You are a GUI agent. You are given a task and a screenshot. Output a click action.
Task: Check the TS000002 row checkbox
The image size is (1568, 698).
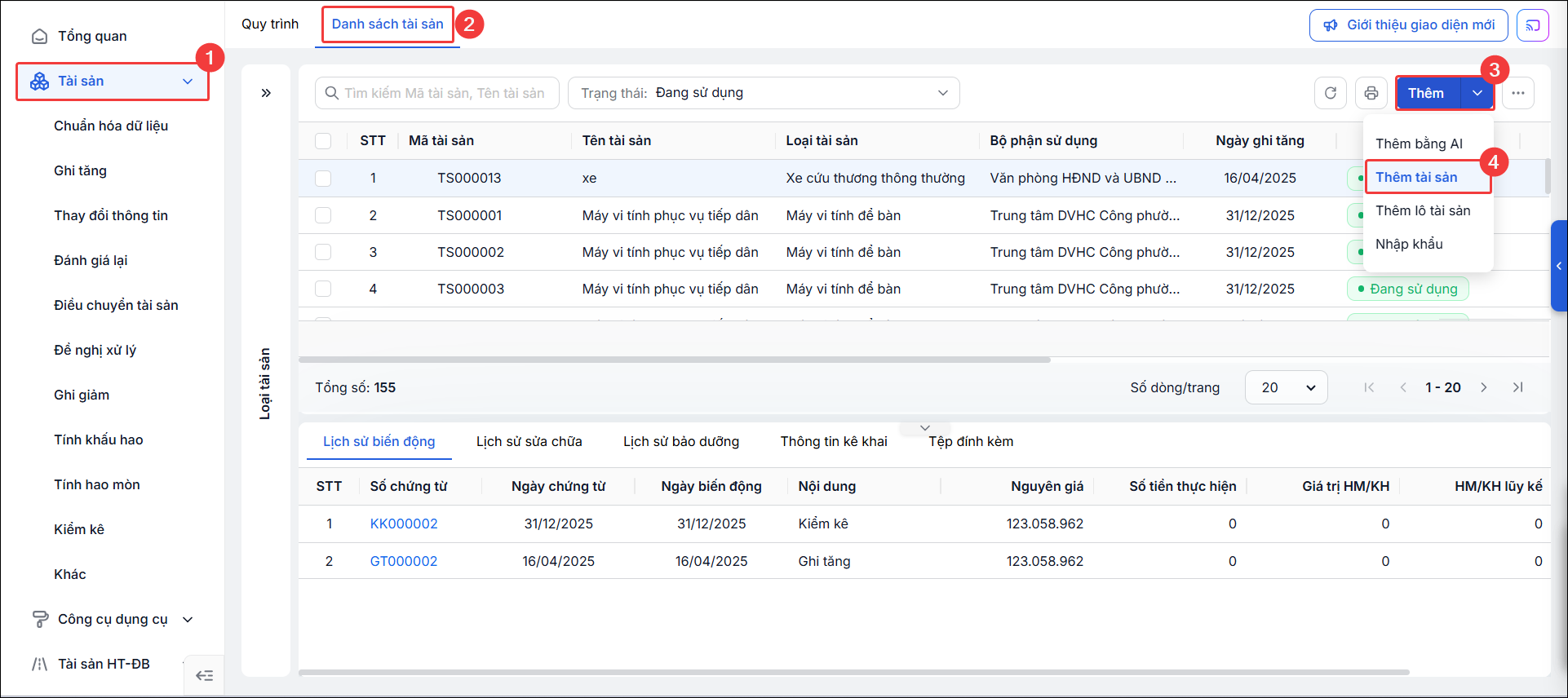[x=323, y=252]
